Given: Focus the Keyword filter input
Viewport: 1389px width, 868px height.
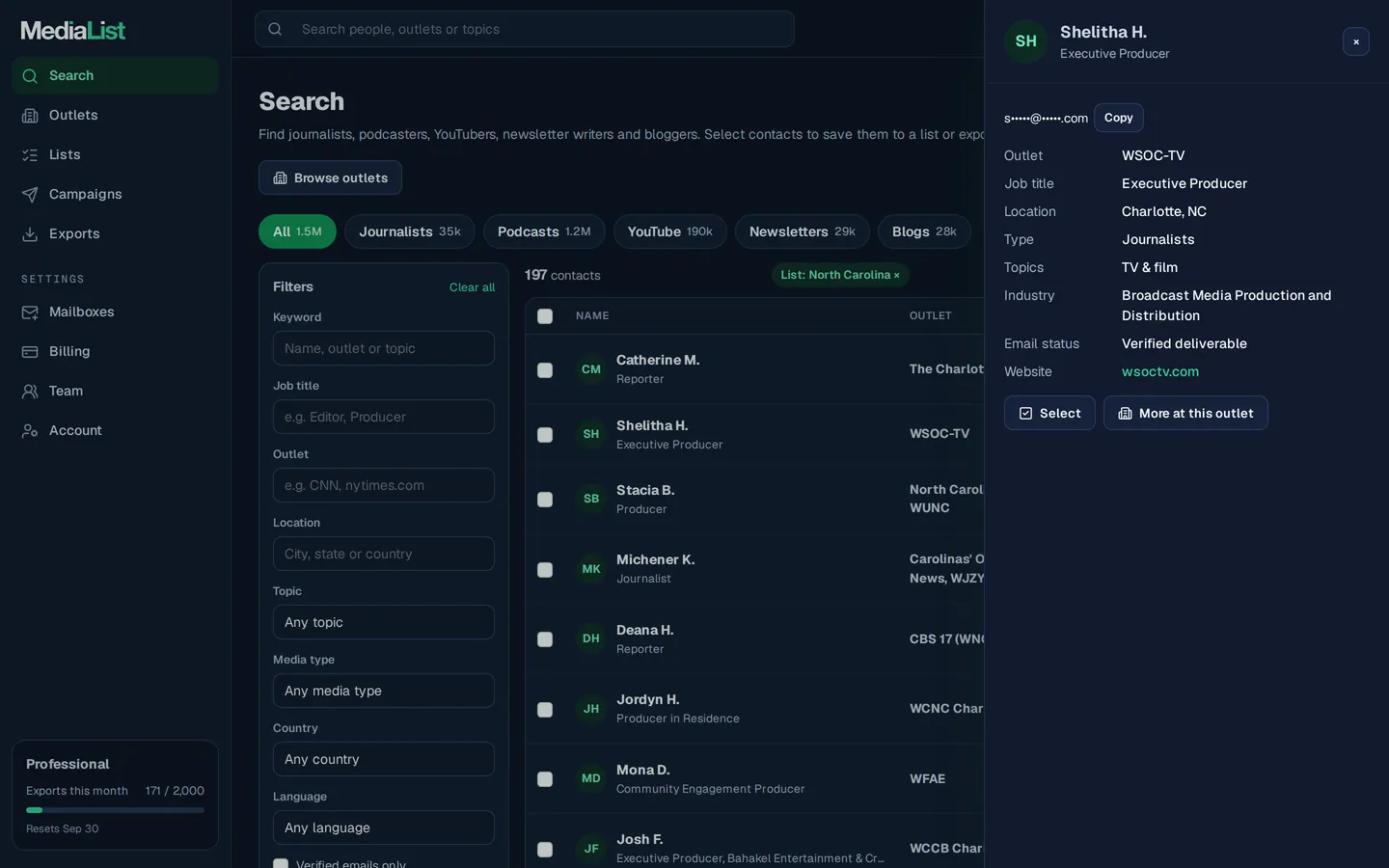Looking at the screenshot, I should click(384, 348).
